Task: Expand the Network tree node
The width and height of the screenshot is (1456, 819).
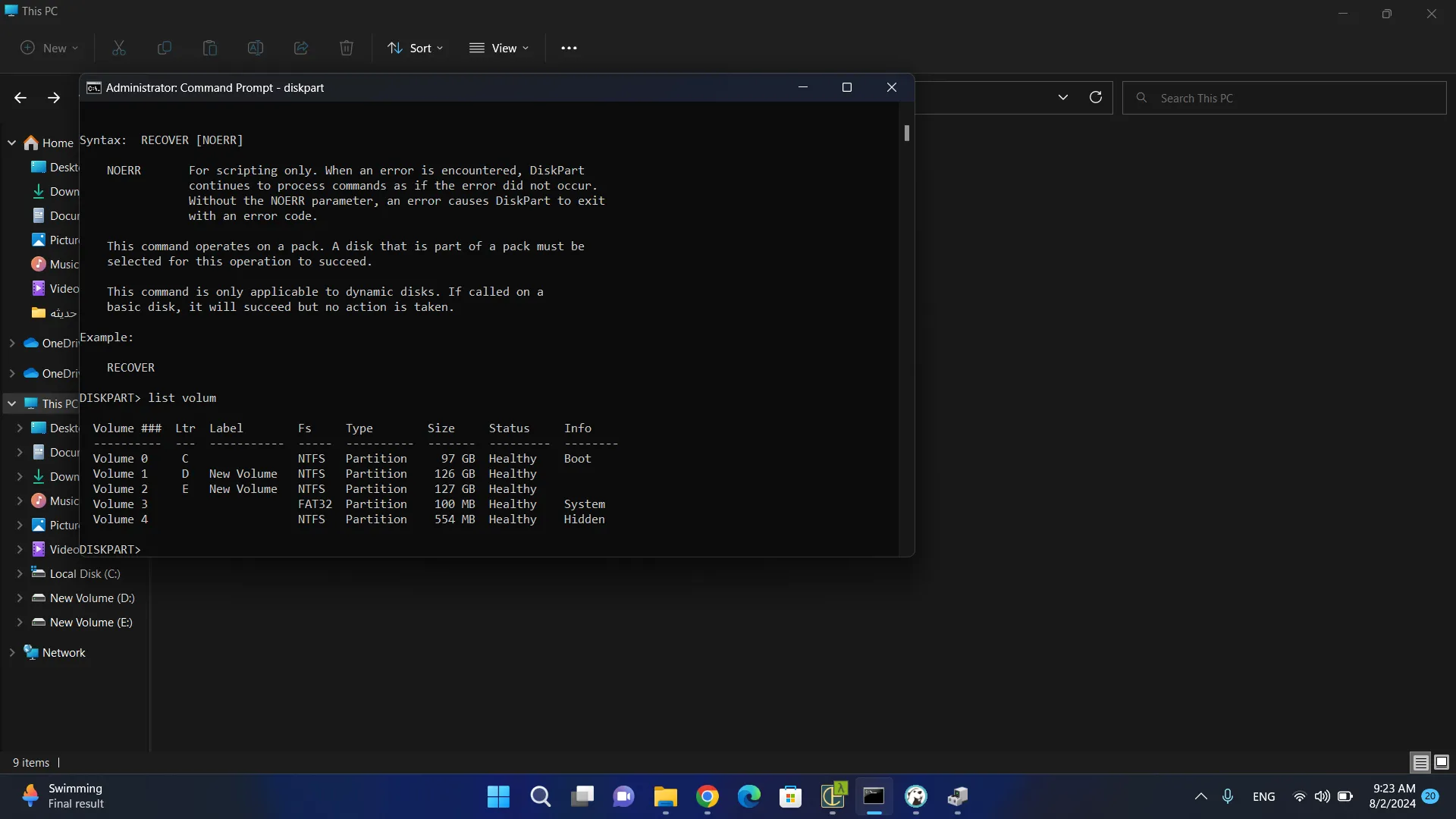Action: tap(12, 652)
